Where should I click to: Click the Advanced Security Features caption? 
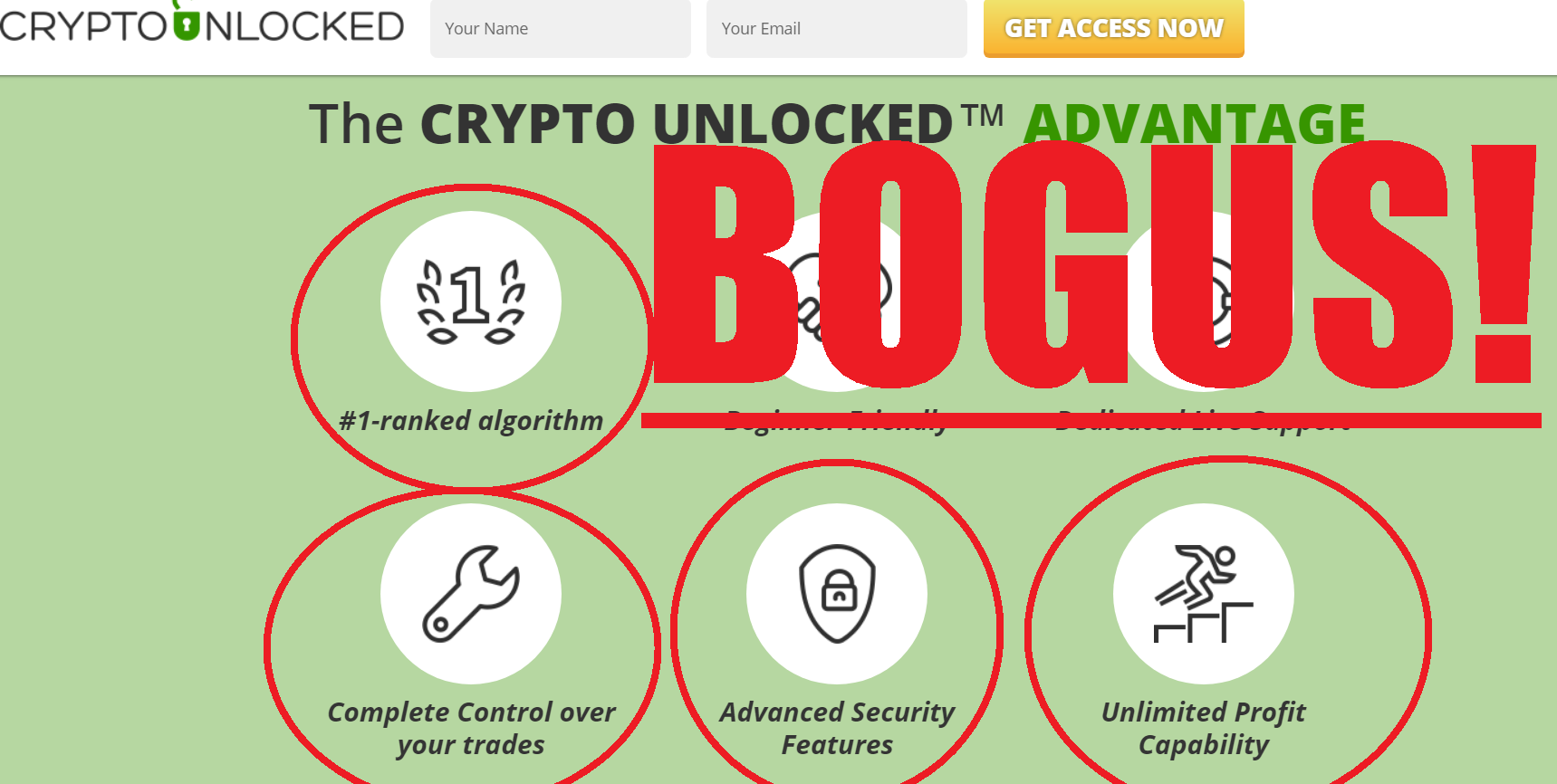click(x=837, y=728)
